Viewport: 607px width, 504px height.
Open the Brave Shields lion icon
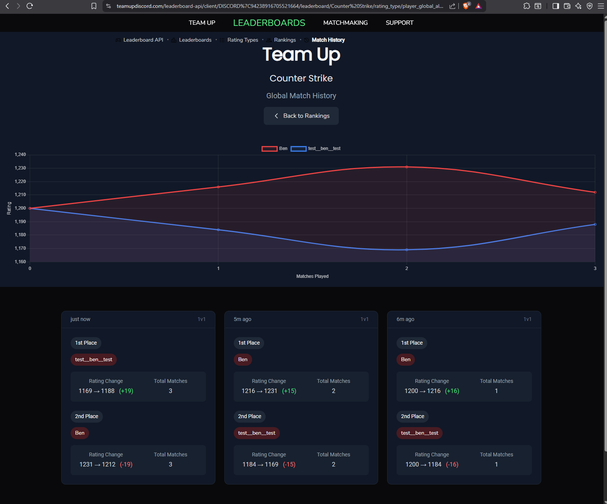466,6
